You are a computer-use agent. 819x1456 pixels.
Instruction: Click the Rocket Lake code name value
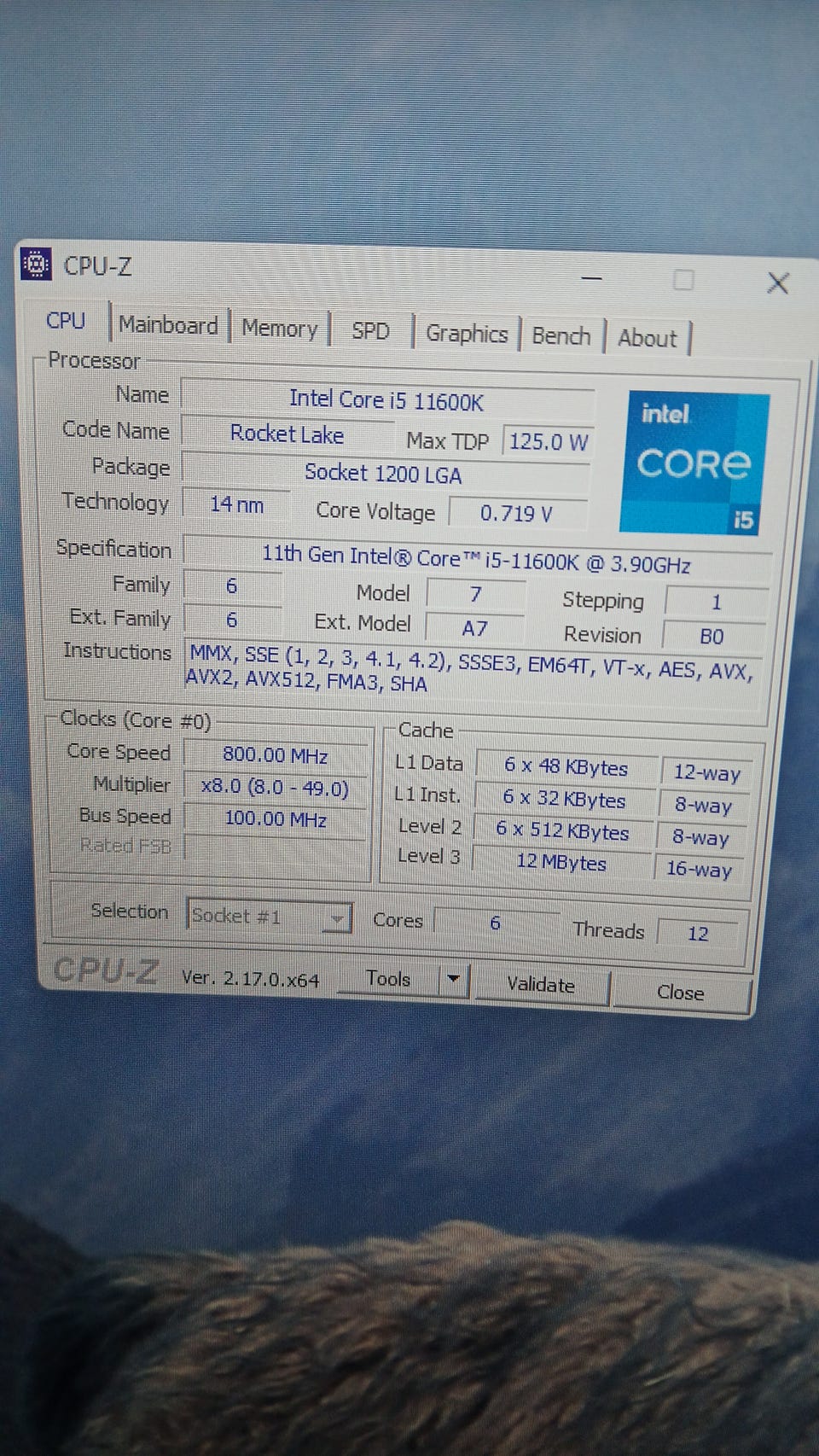[x=287, y=434]
